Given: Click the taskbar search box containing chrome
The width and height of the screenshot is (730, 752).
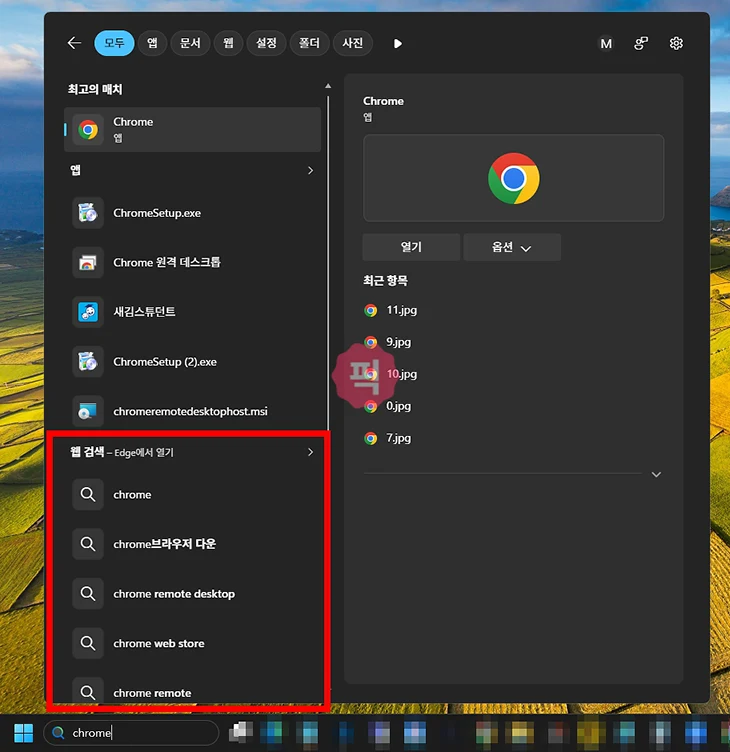Looking at the screenshot, I should [131, 733].
